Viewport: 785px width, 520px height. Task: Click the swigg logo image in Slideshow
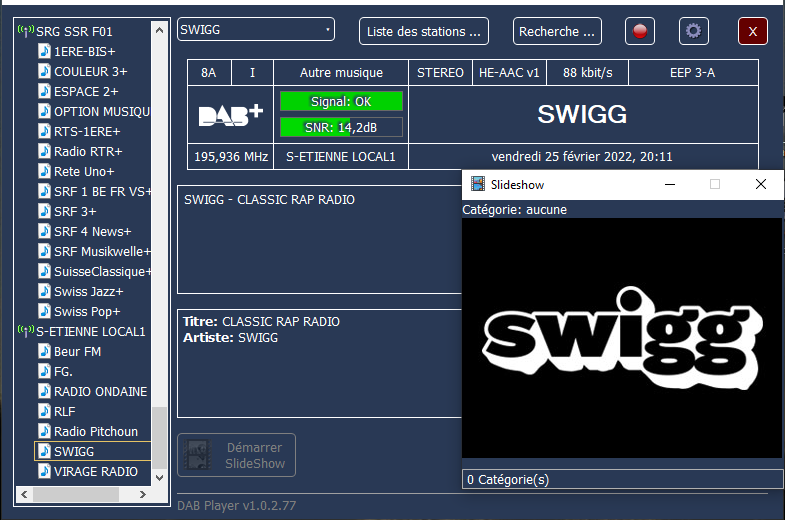(622, 338)
